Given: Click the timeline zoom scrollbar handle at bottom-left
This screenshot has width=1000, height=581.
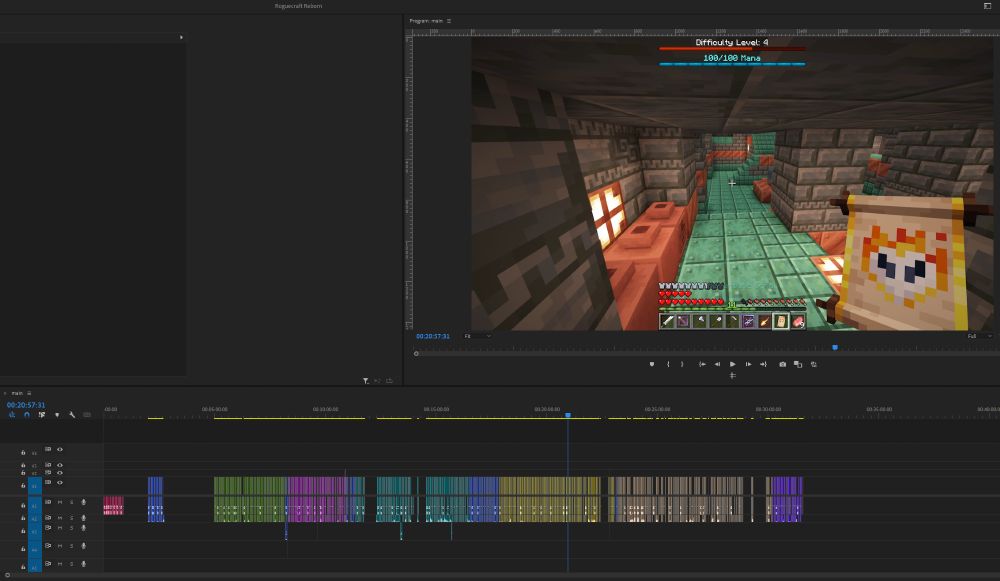Looking at the screenshot, I should (8, 575).
